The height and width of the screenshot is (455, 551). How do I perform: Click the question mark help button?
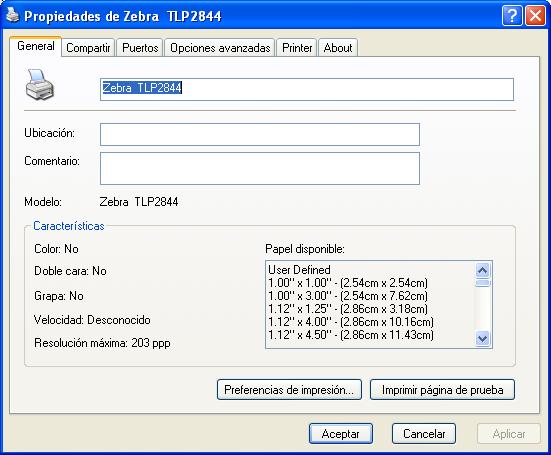pyautogui.click(x=512, y=15)
